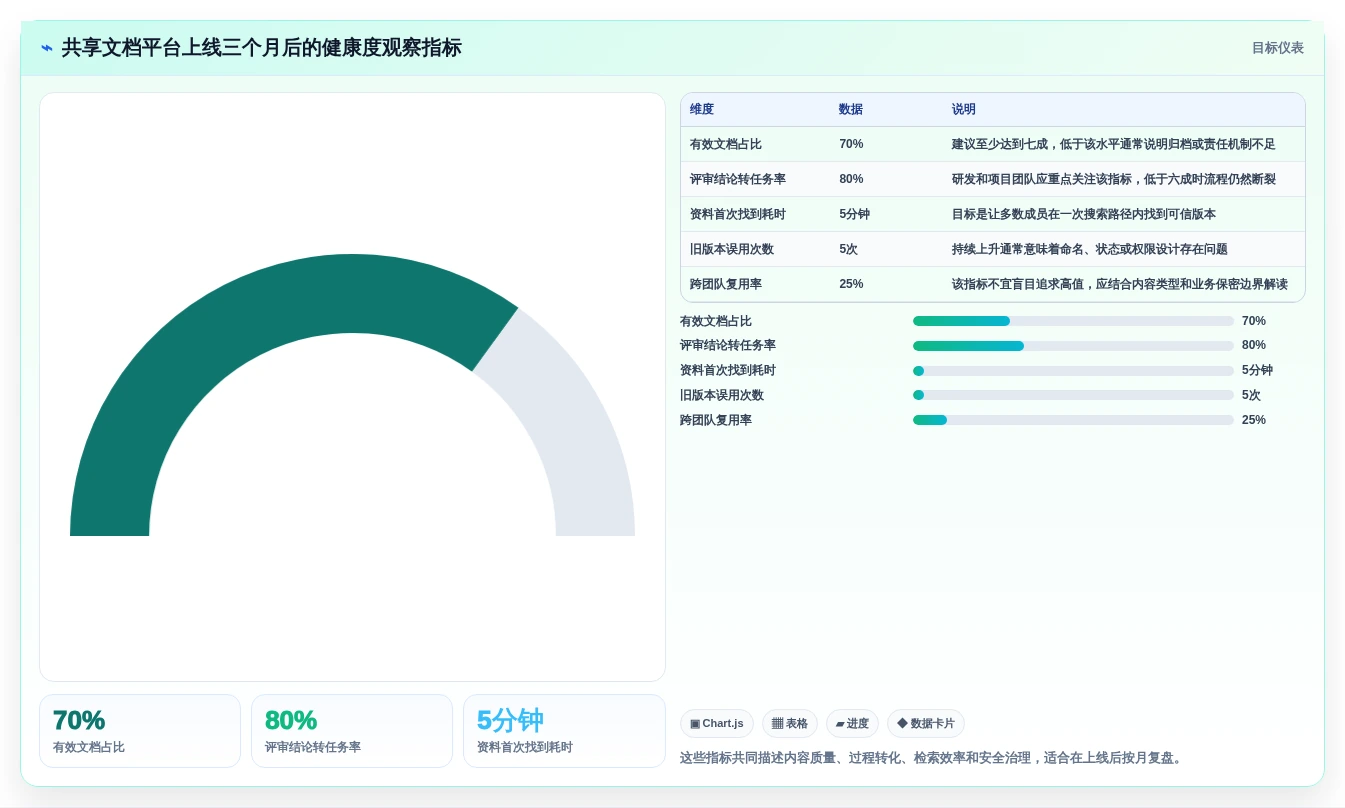
Task: Click the description starting with 研发和项目团队
Action: [1113, 179]
